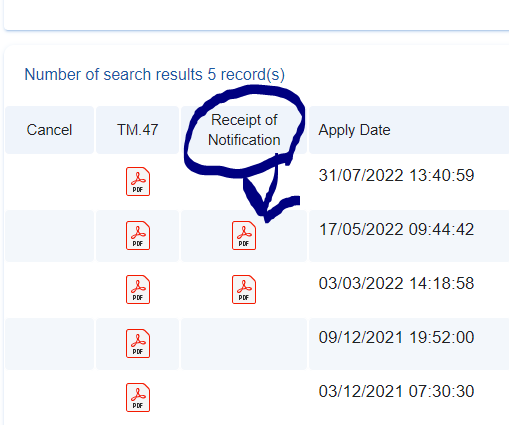This screenshot has height=425, width=509.
Task: Select the 09/12/2021 19:52:00 apply date cell
Action: pyautogui.click(x=396, y=337)
